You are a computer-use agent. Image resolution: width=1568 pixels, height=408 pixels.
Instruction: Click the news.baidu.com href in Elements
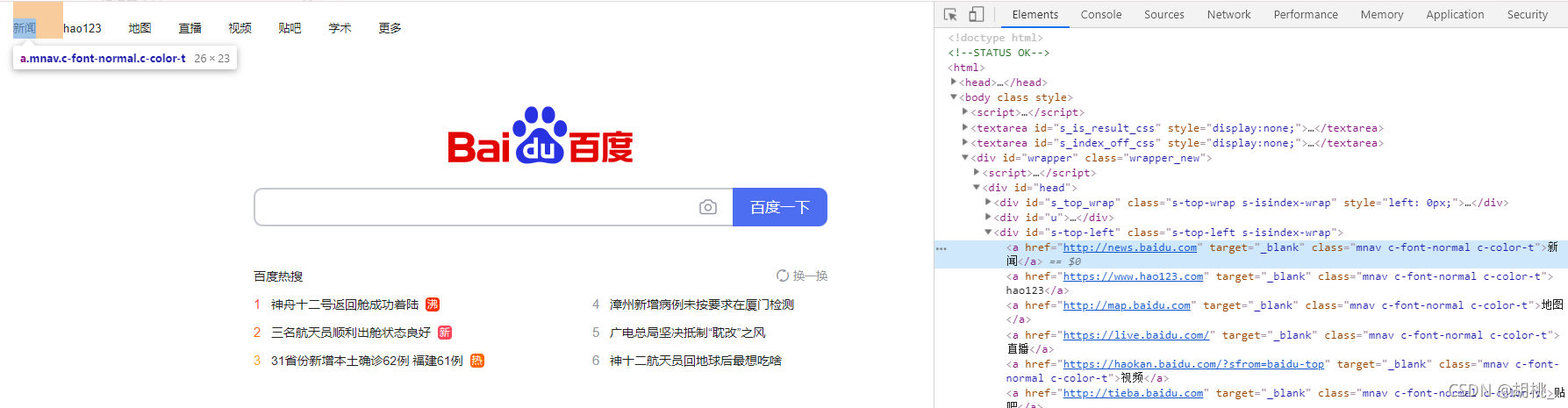click(1130, 247)
